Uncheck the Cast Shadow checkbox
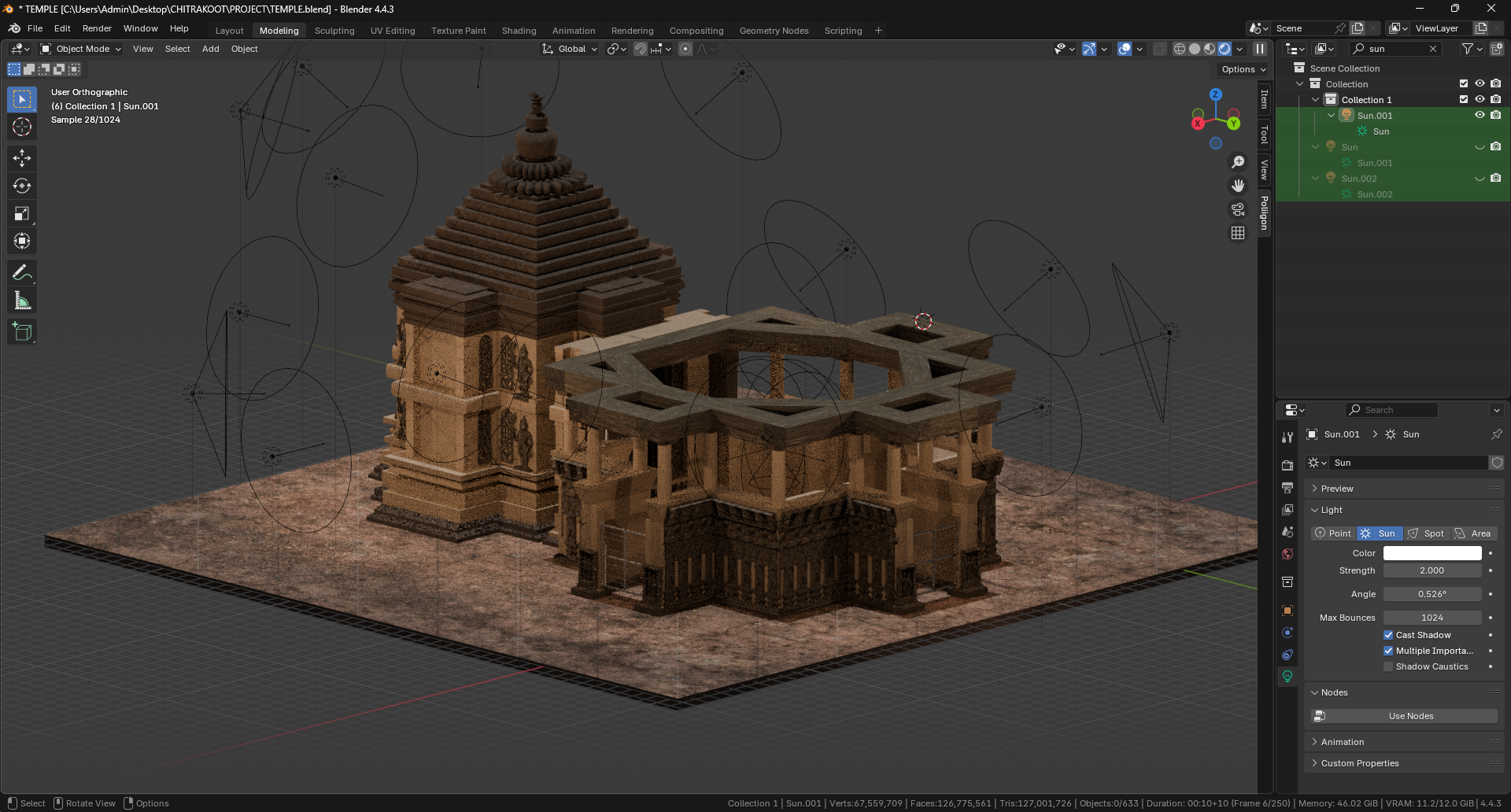Viewport: 1511px width, 812px height. click(1388, 635)
